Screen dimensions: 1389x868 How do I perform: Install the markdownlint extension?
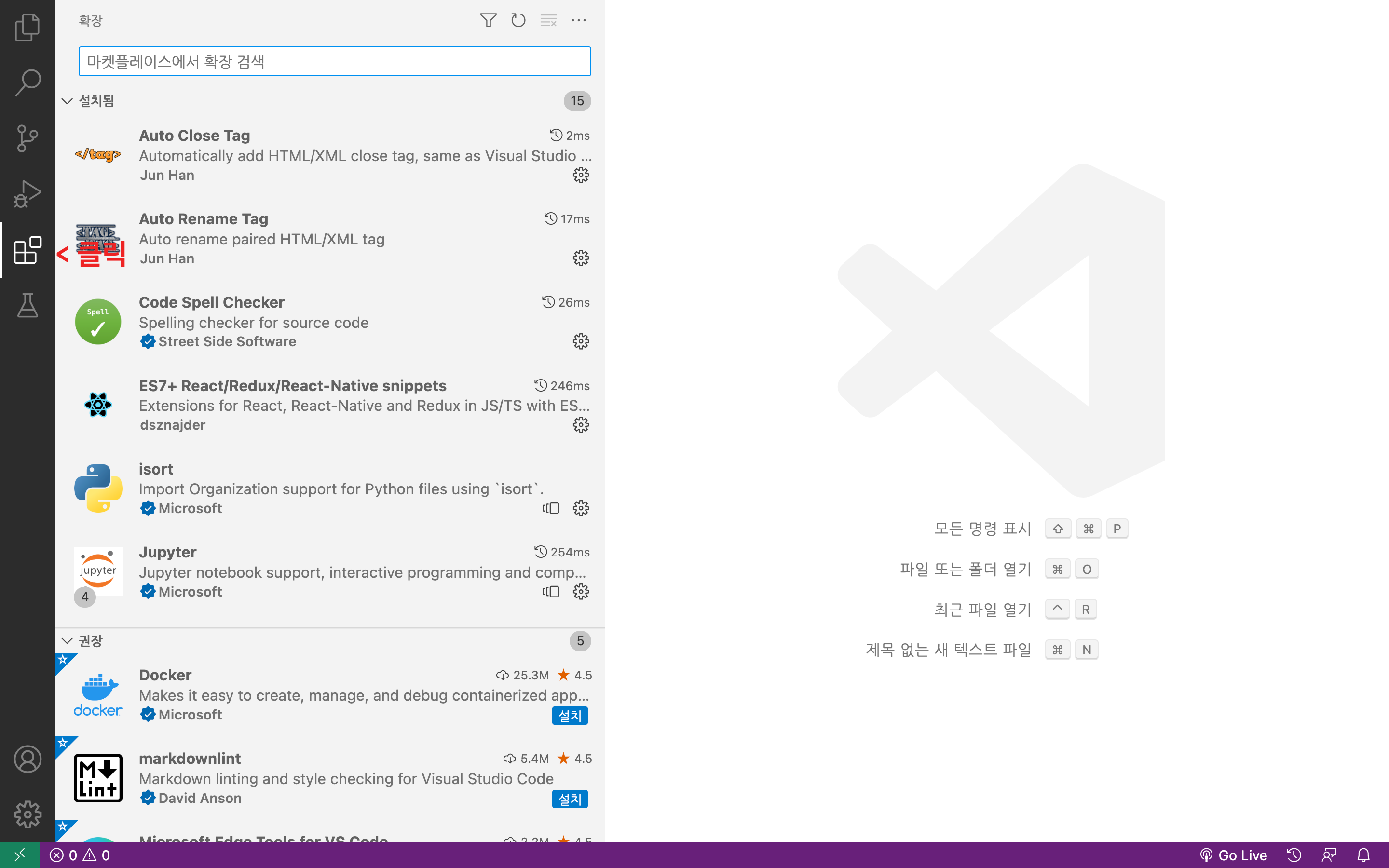click(x=570, y=799)
